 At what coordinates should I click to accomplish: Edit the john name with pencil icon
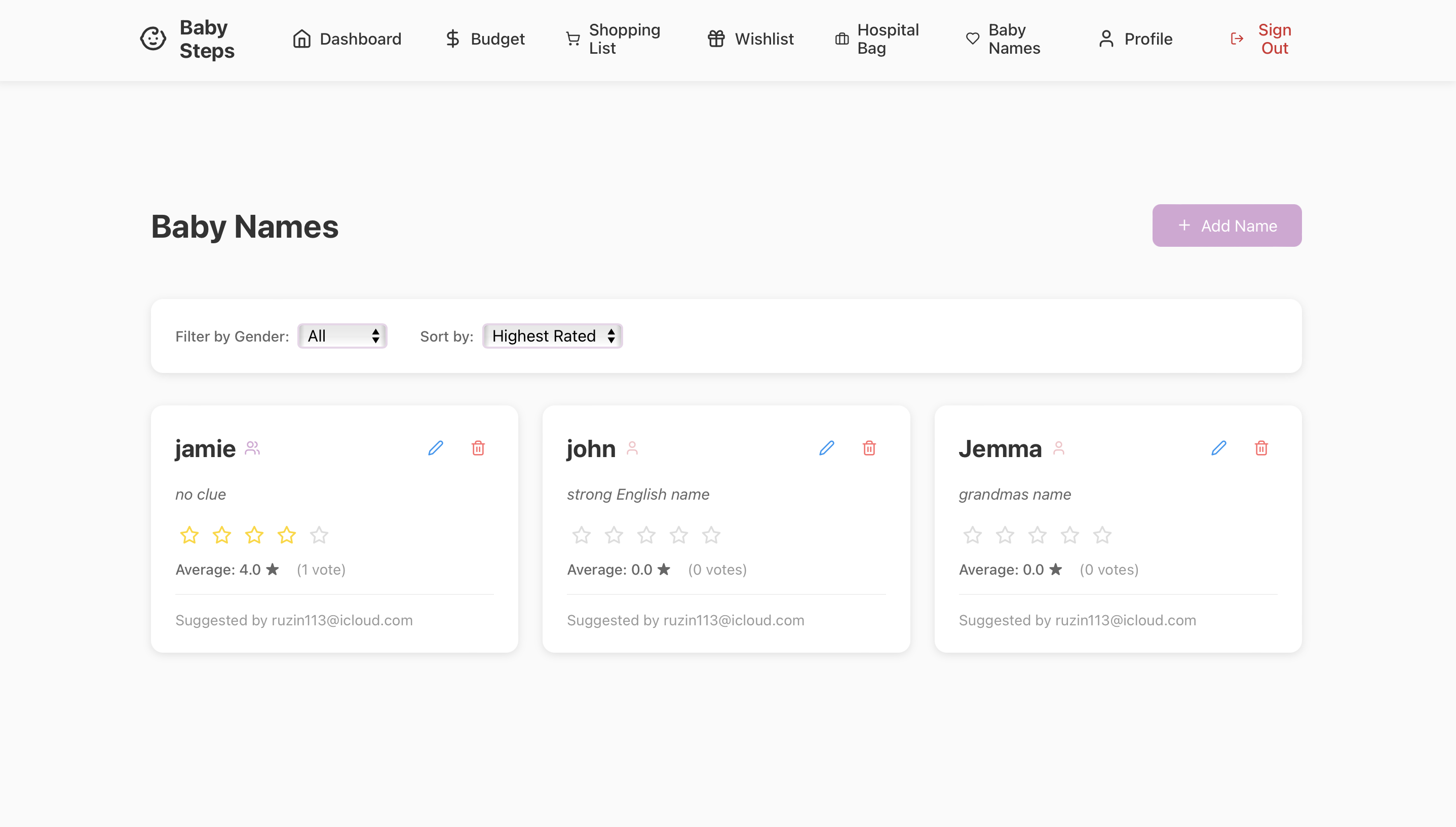tap(827, 448)
